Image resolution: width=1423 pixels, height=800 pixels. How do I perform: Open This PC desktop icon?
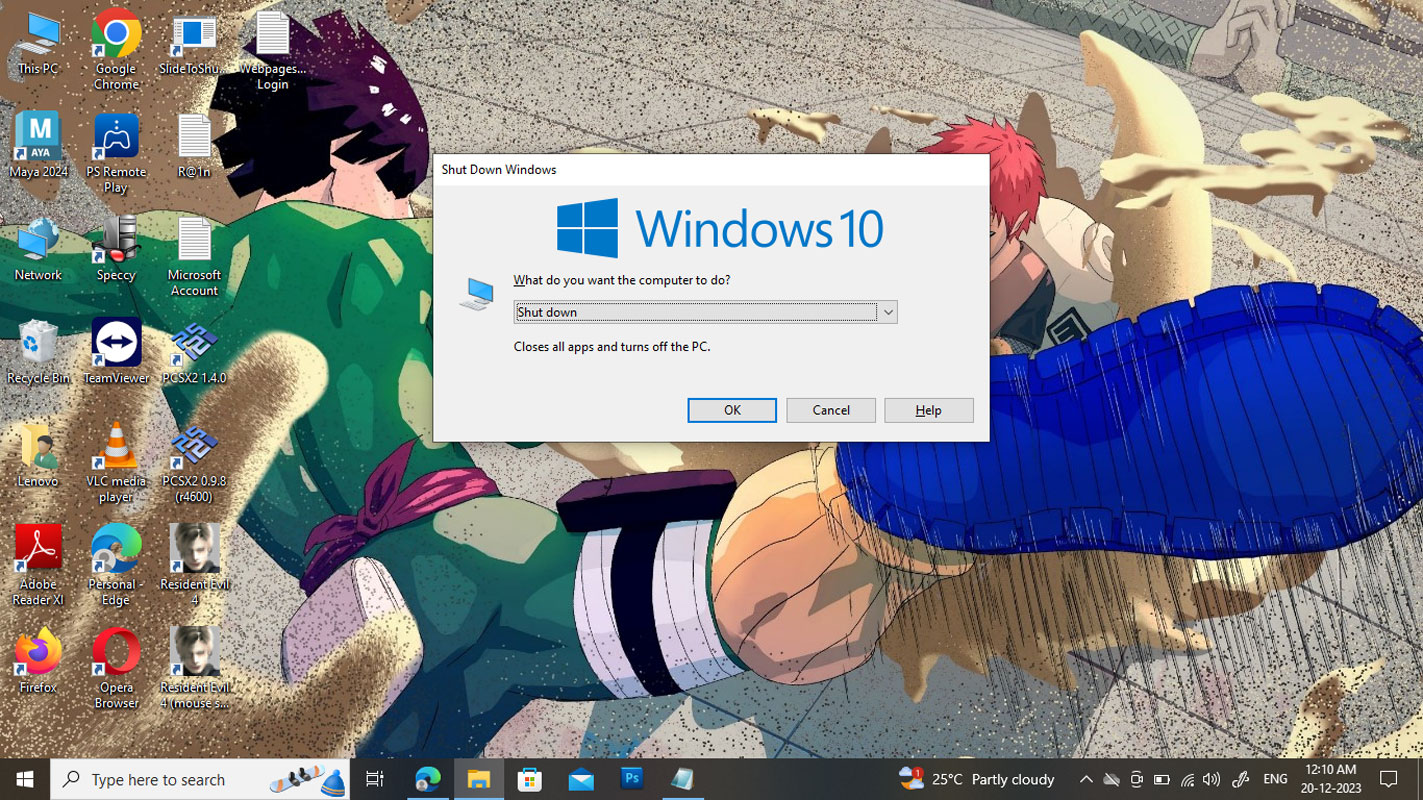tap(38, 42)
